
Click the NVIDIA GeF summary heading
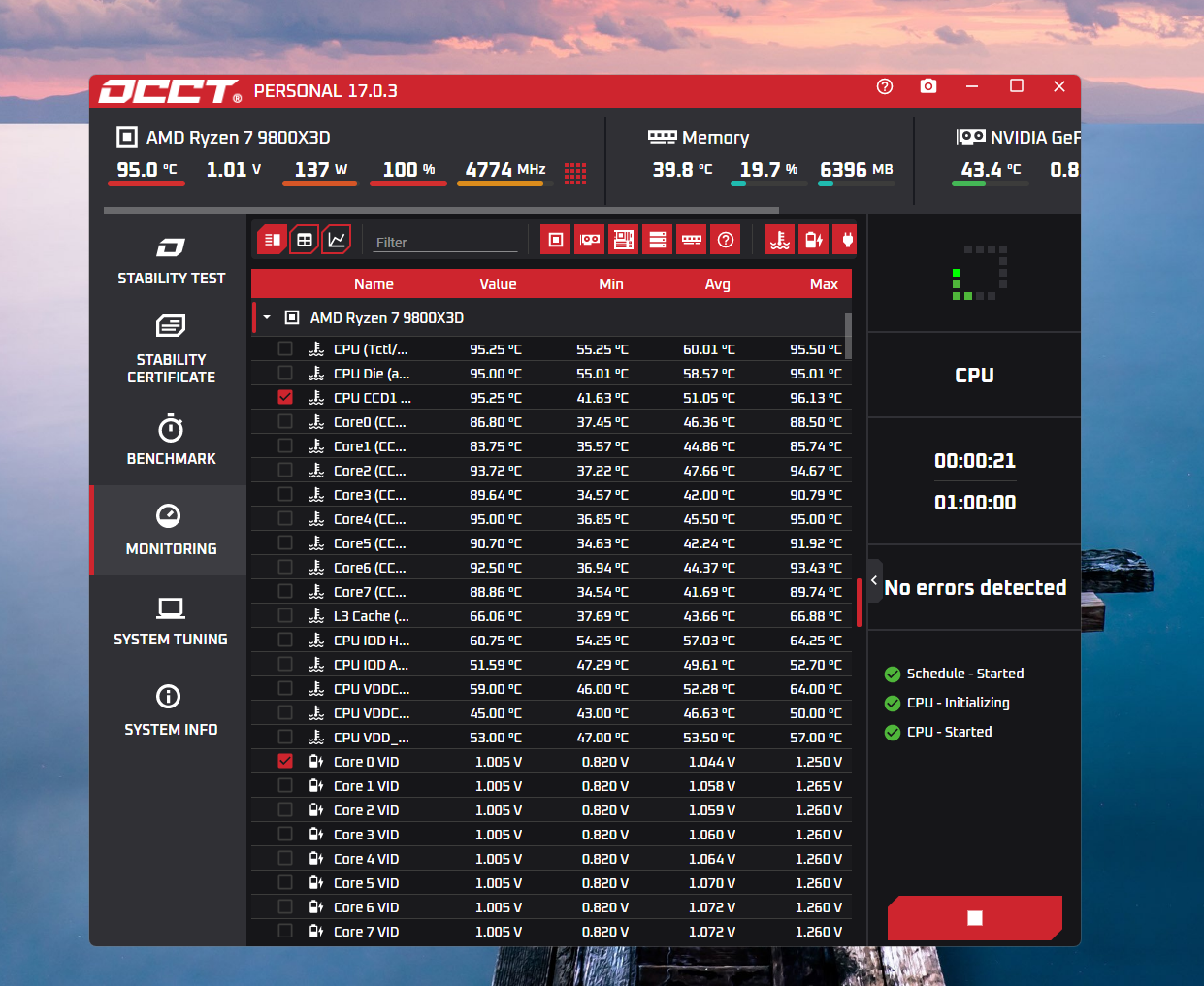1035,138
